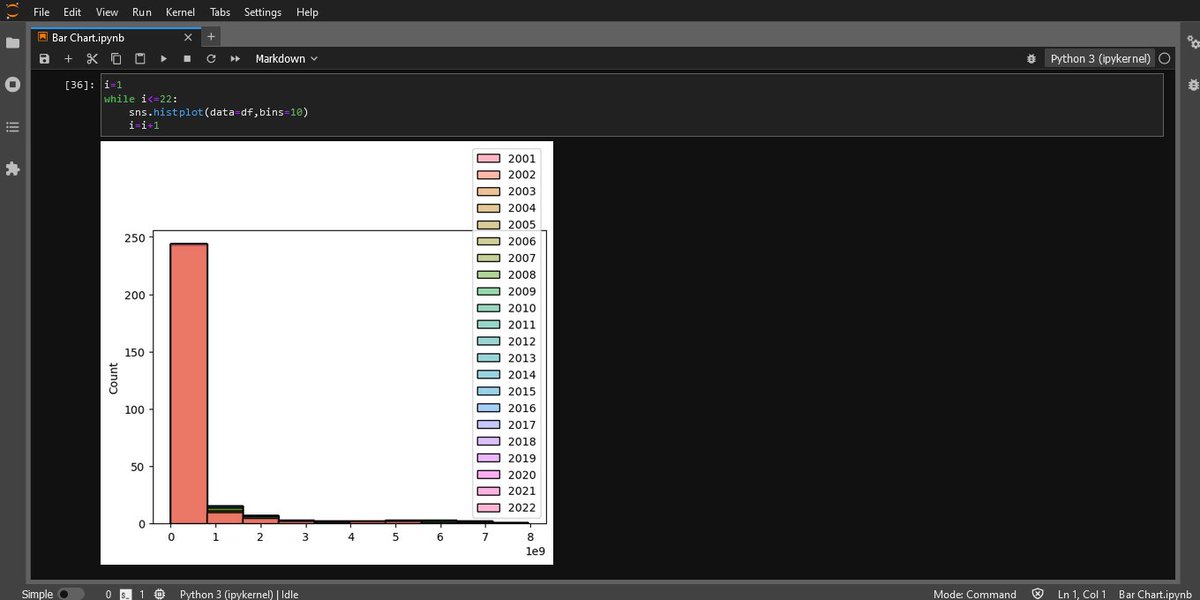The image size is (1200, 600).
Task: Insert a cell below with plus icon
Action: 68,59
